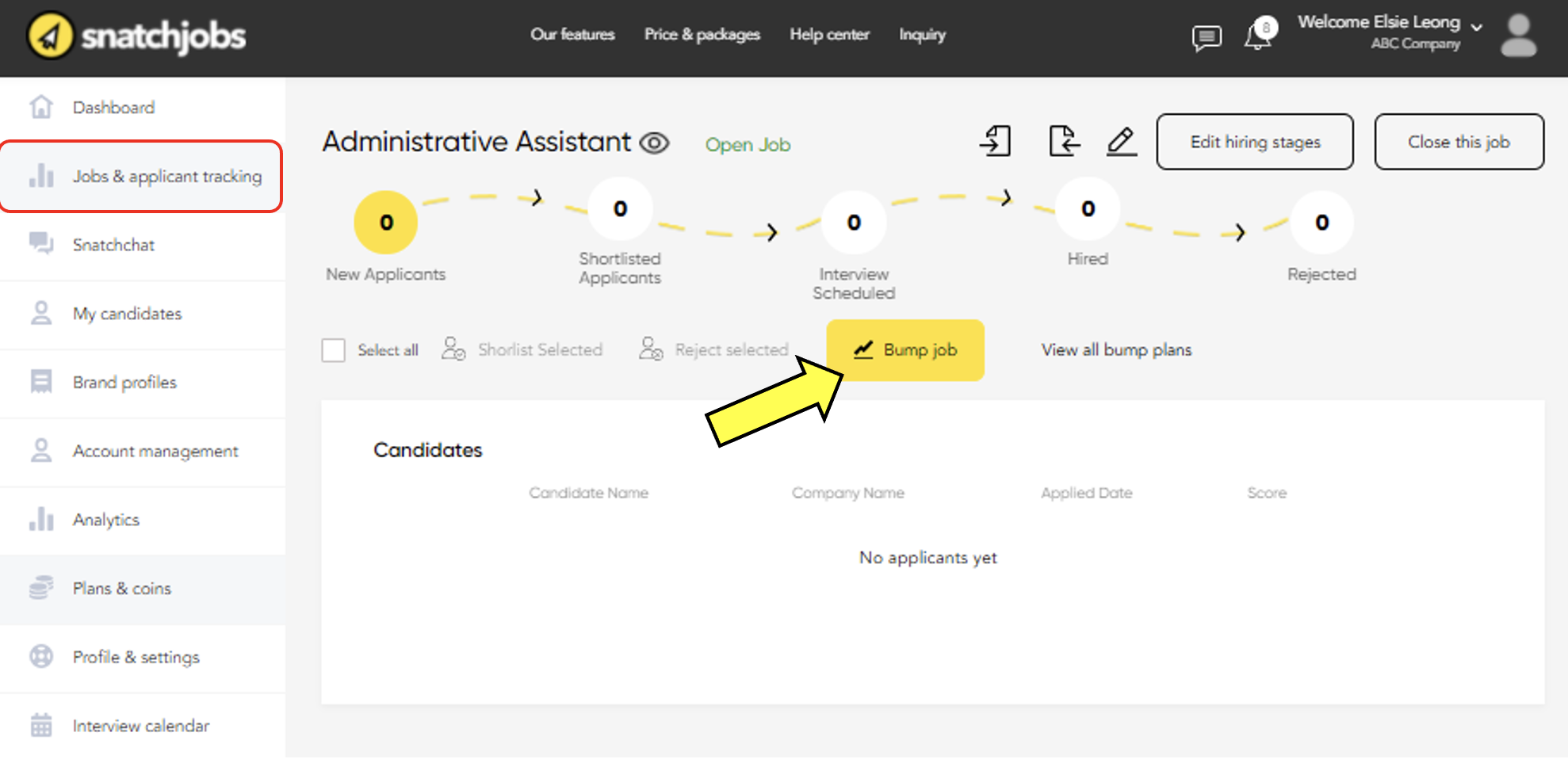Open the notifications bell
Viewport: 1568px width, 759px height.
(1258, 36)
